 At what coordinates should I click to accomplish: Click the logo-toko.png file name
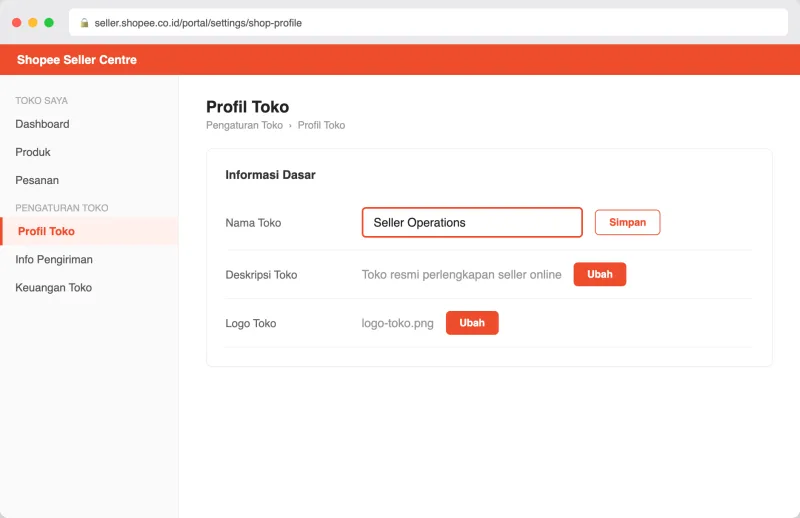coord(397,323)
